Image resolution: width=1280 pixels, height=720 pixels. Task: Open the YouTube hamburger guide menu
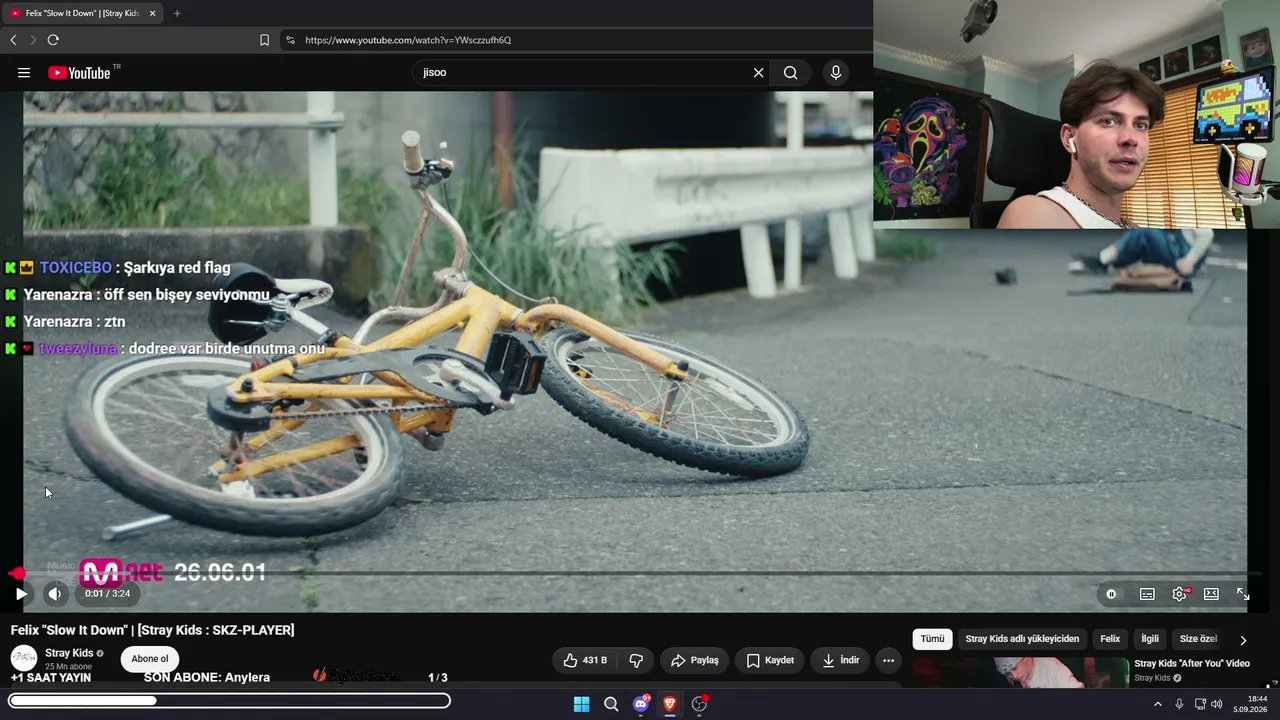24,73
